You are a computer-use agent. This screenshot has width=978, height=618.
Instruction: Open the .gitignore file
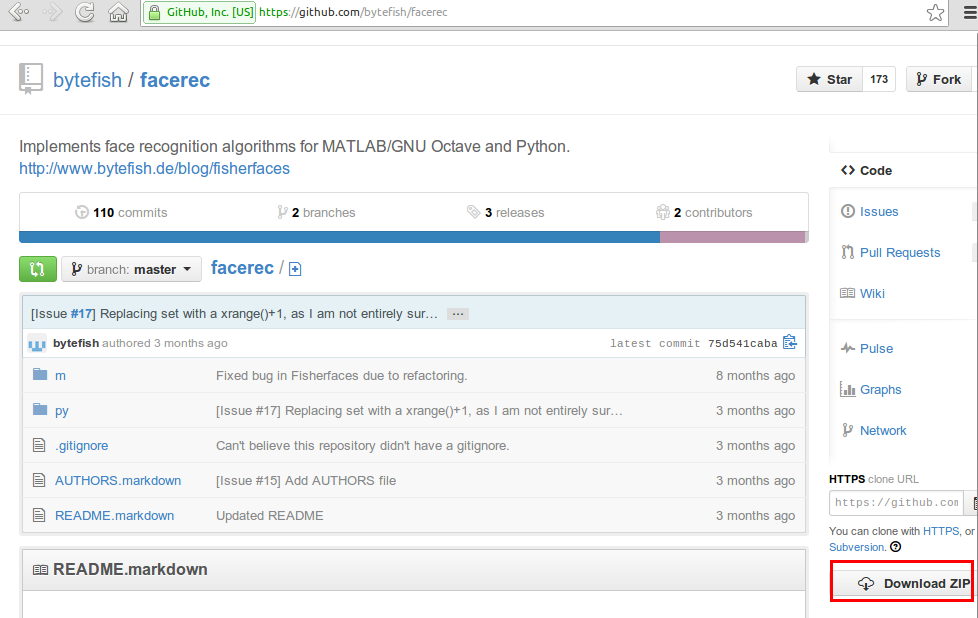82,446
